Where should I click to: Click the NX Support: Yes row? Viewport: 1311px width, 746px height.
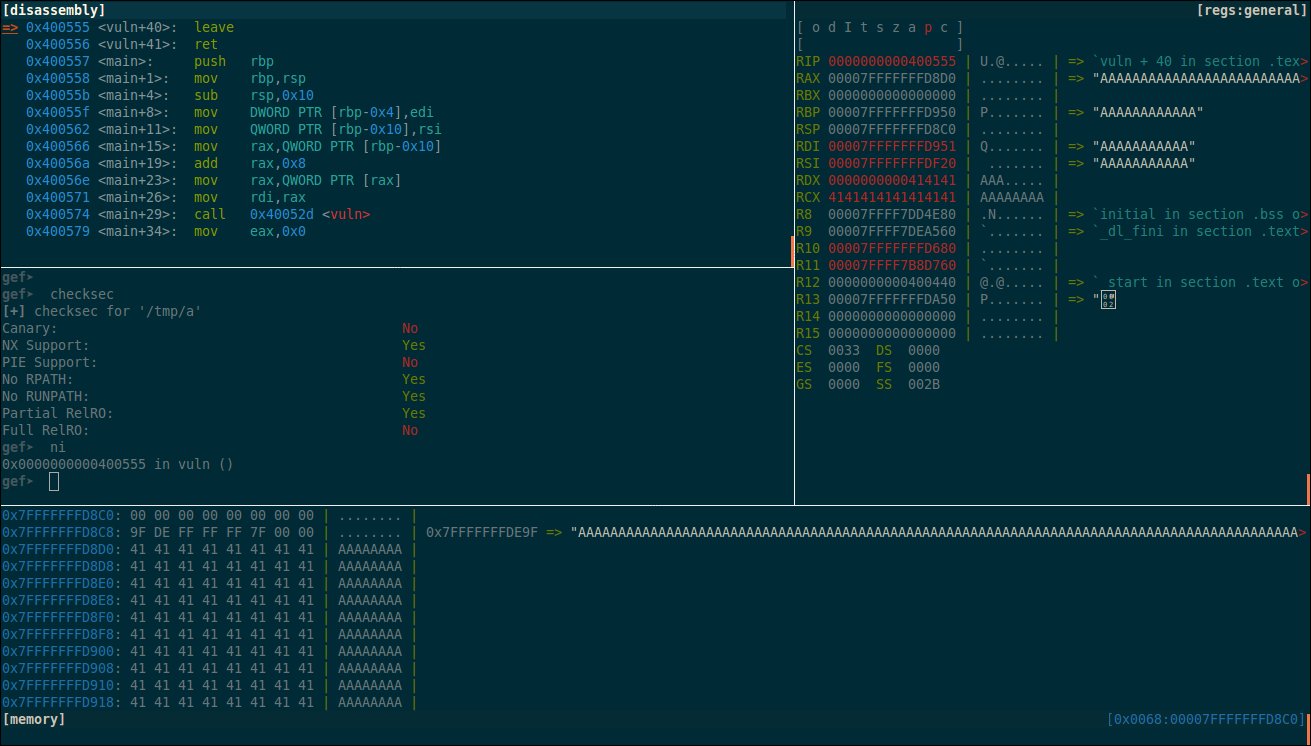[214, 344]
